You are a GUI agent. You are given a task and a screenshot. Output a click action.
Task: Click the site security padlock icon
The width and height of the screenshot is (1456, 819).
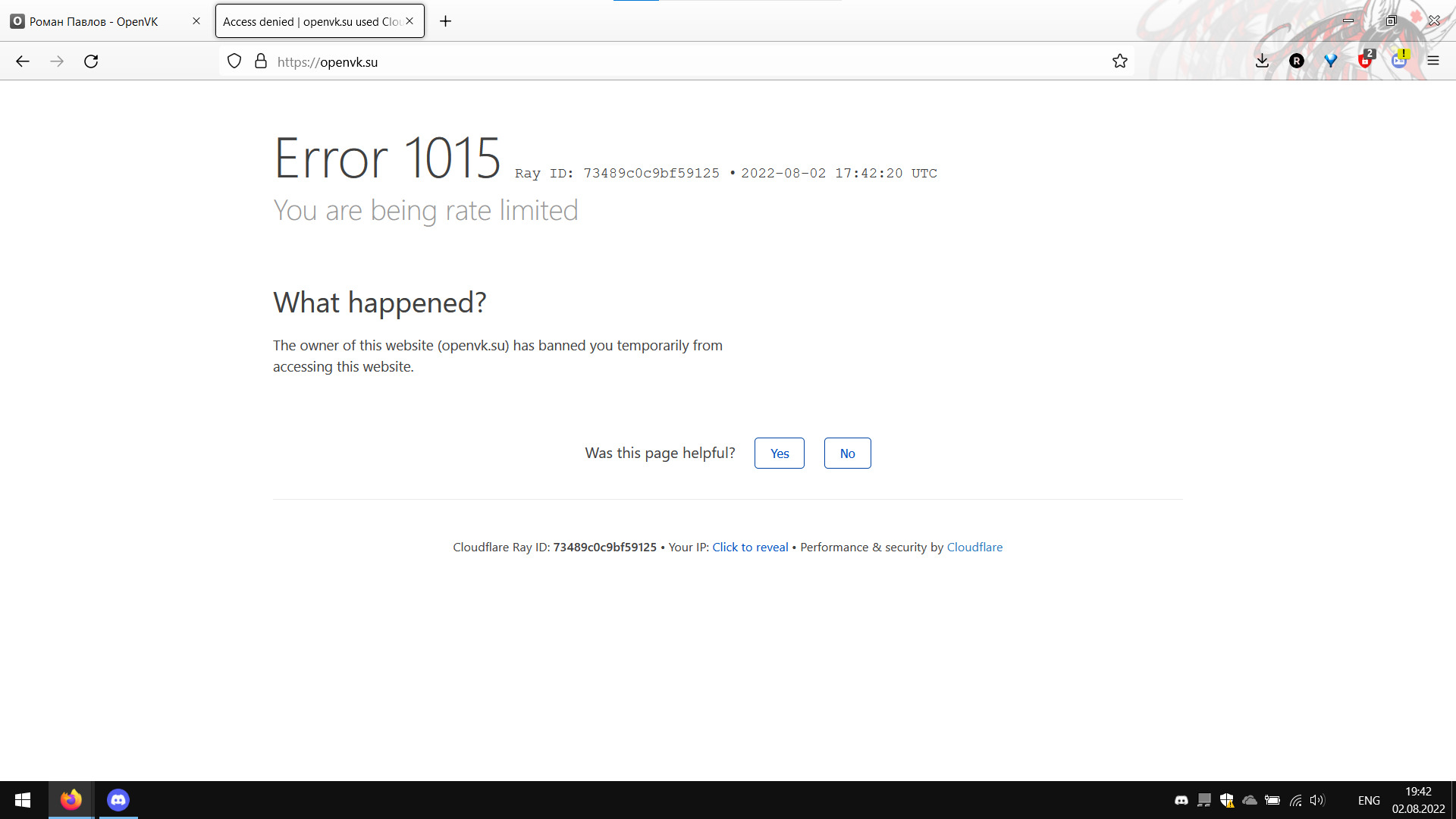(261, 61)
